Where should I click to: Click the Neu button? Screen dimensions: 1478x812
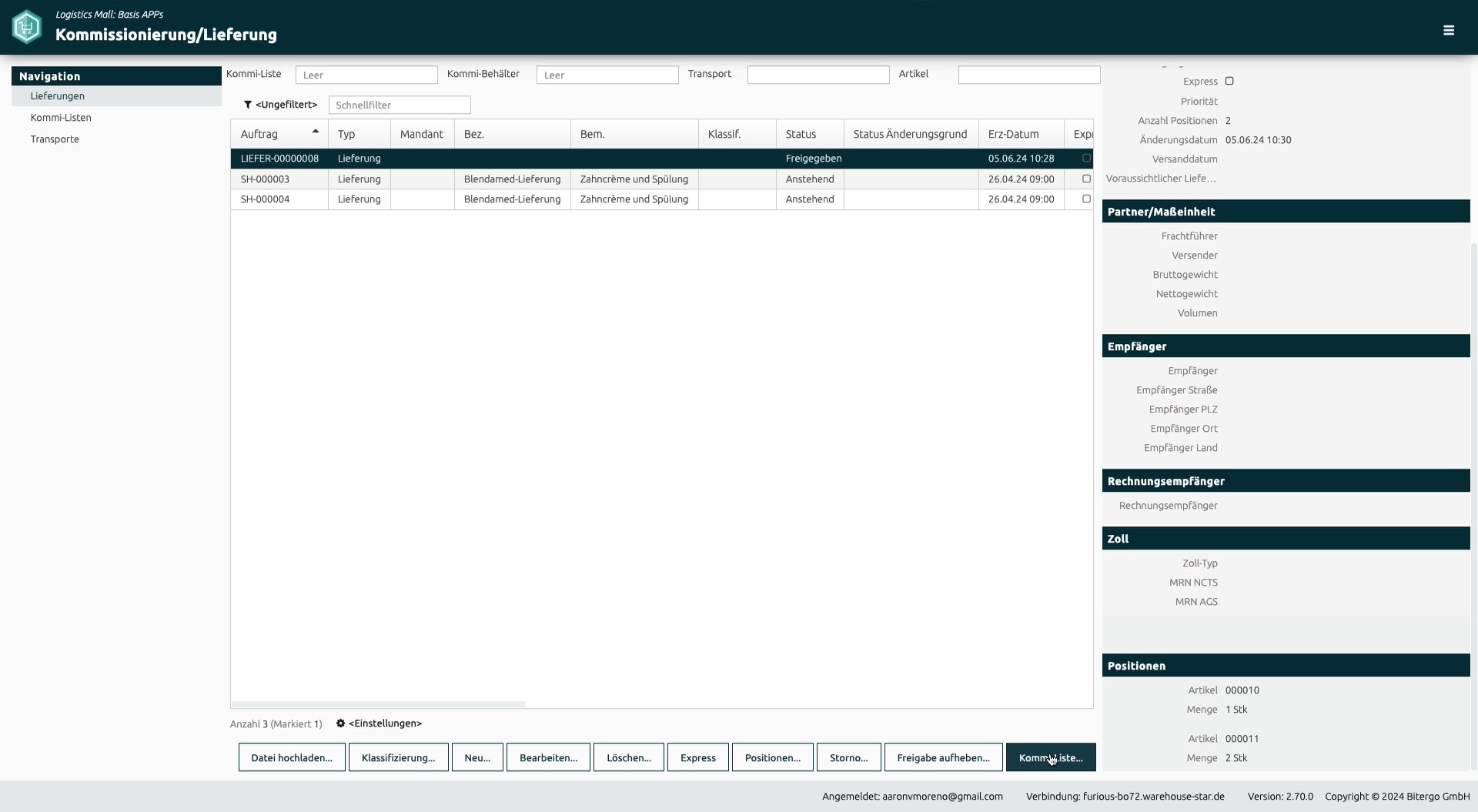pyautogui.click(x=477, y=757)
